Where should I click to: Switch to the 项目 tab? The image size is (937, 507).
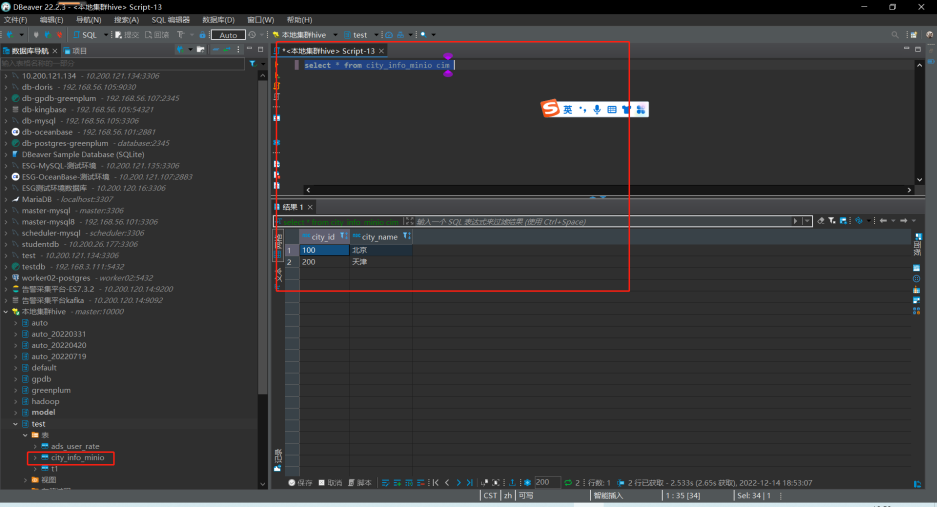(x=76, y=51)
